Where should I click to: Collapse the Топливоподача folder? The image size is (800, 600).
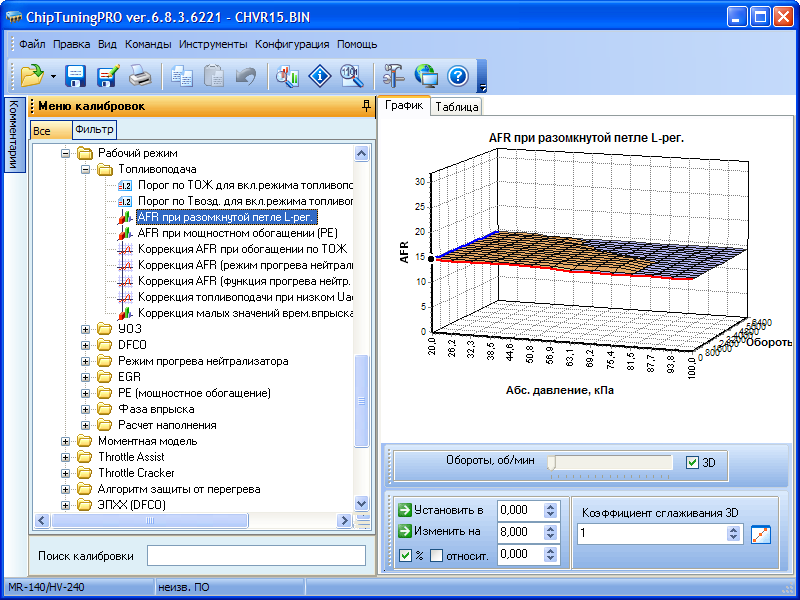(86, 170)
